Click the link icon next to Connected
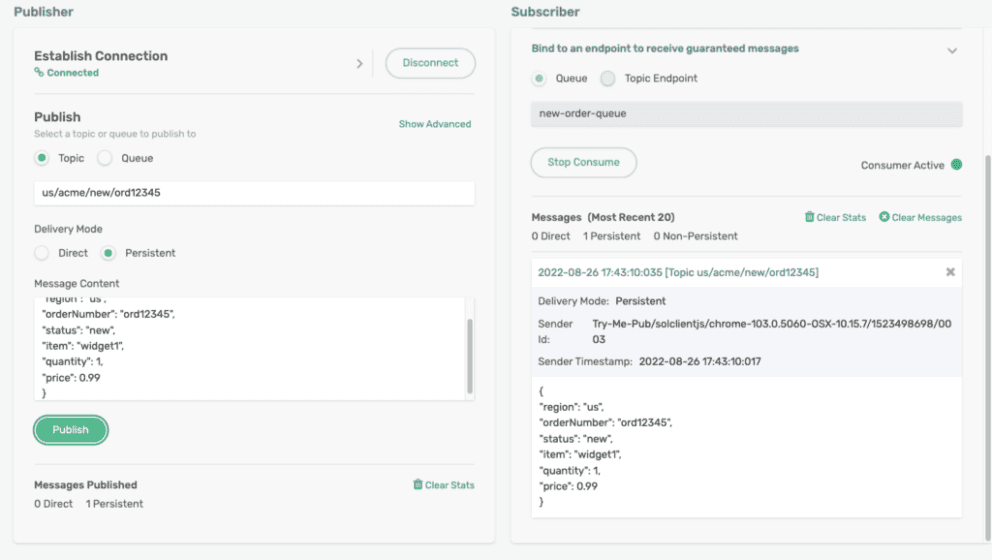This screenshot has height=560, width=992. (x=39, y=73)
